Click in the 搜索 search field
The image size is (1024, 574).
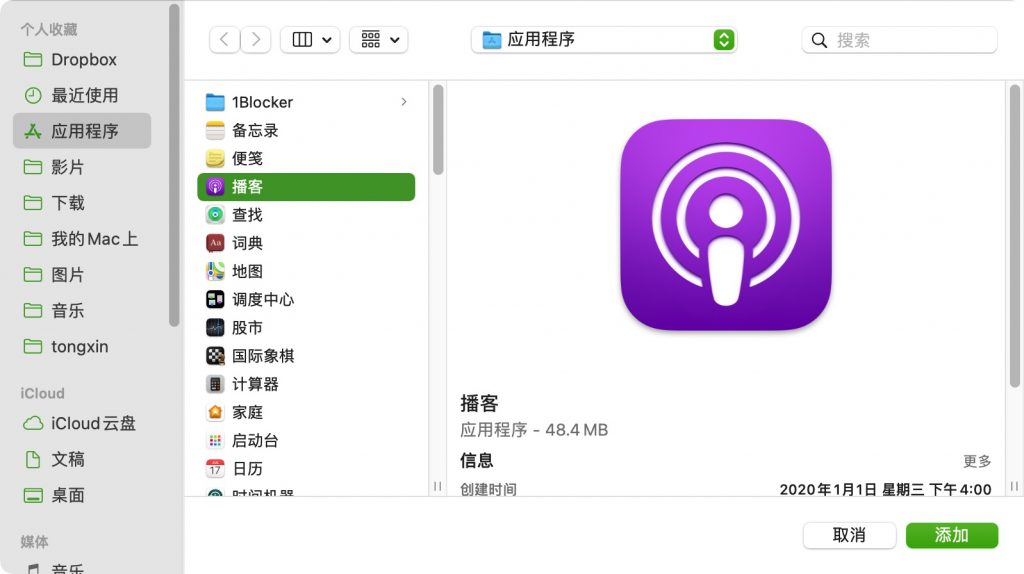tap(899, 40)
